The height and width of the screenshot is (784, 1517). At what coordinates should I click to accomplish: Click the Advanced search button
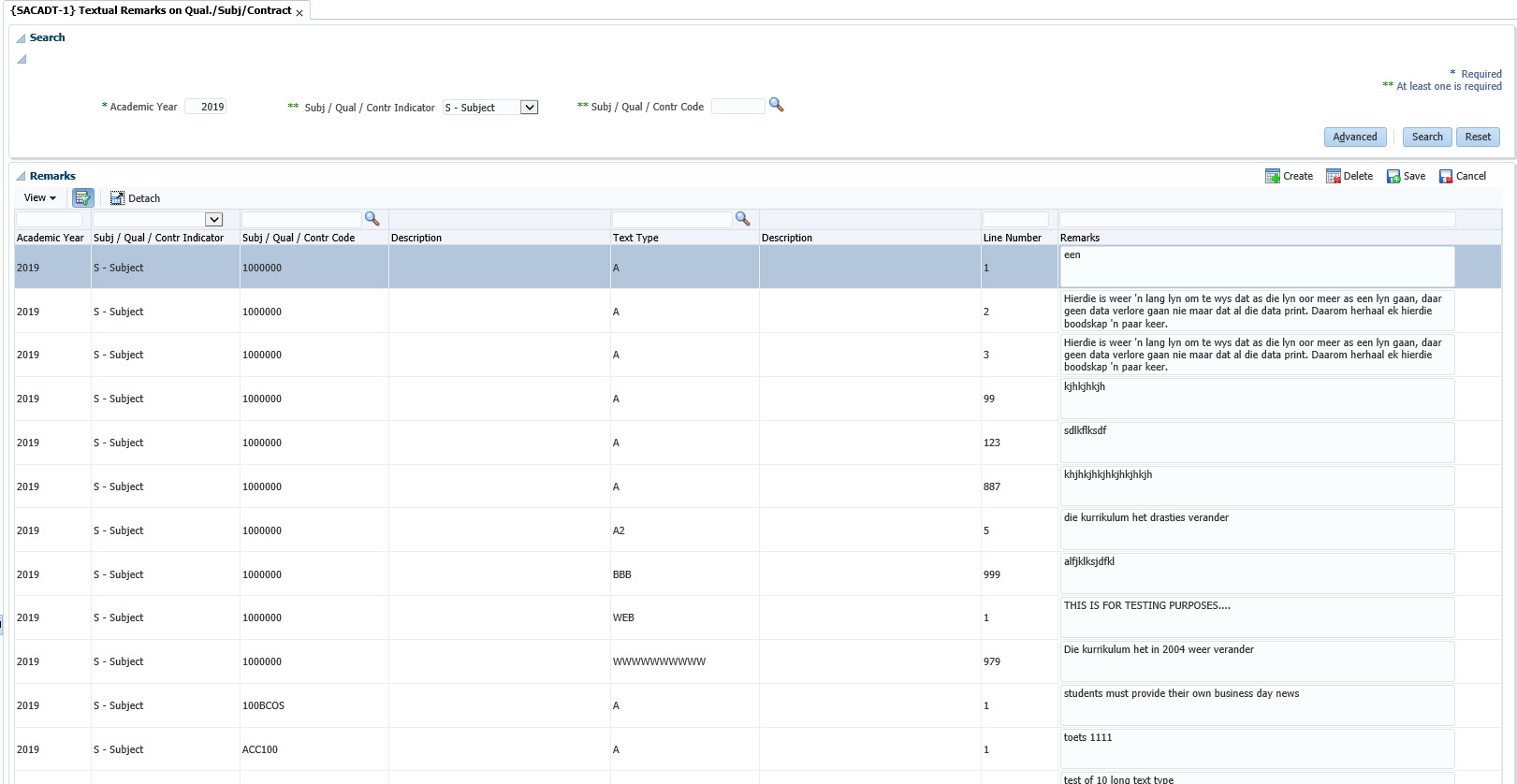1354,137
